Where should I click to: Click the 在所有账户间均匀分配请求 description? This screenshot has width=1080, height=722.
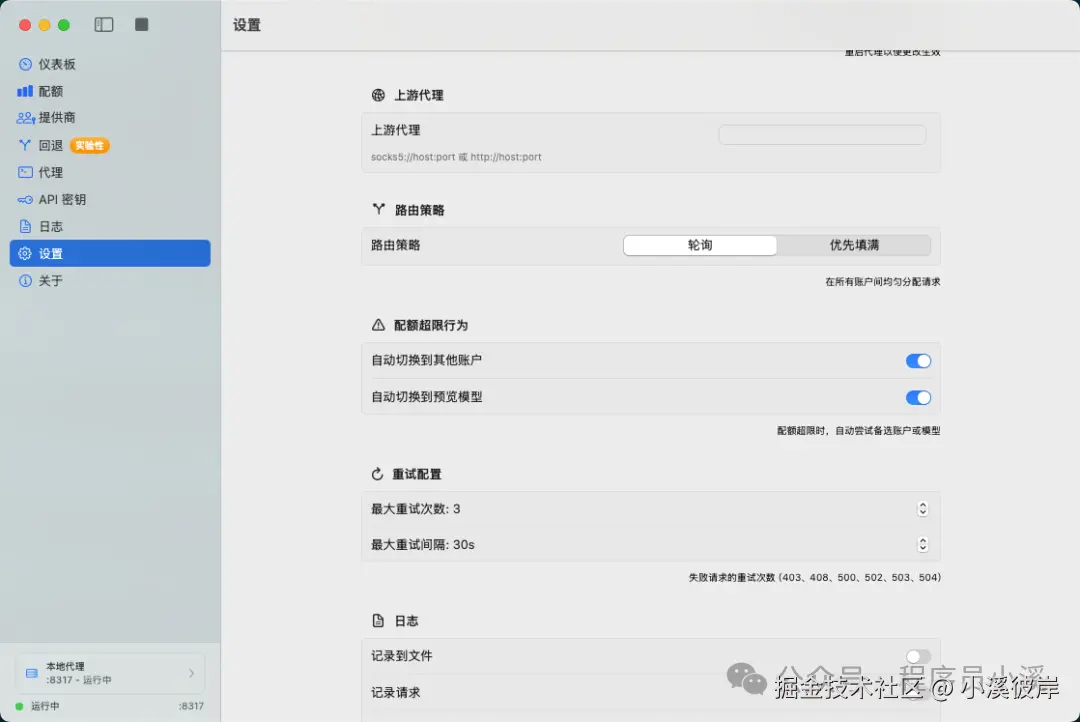click(883, 282)
